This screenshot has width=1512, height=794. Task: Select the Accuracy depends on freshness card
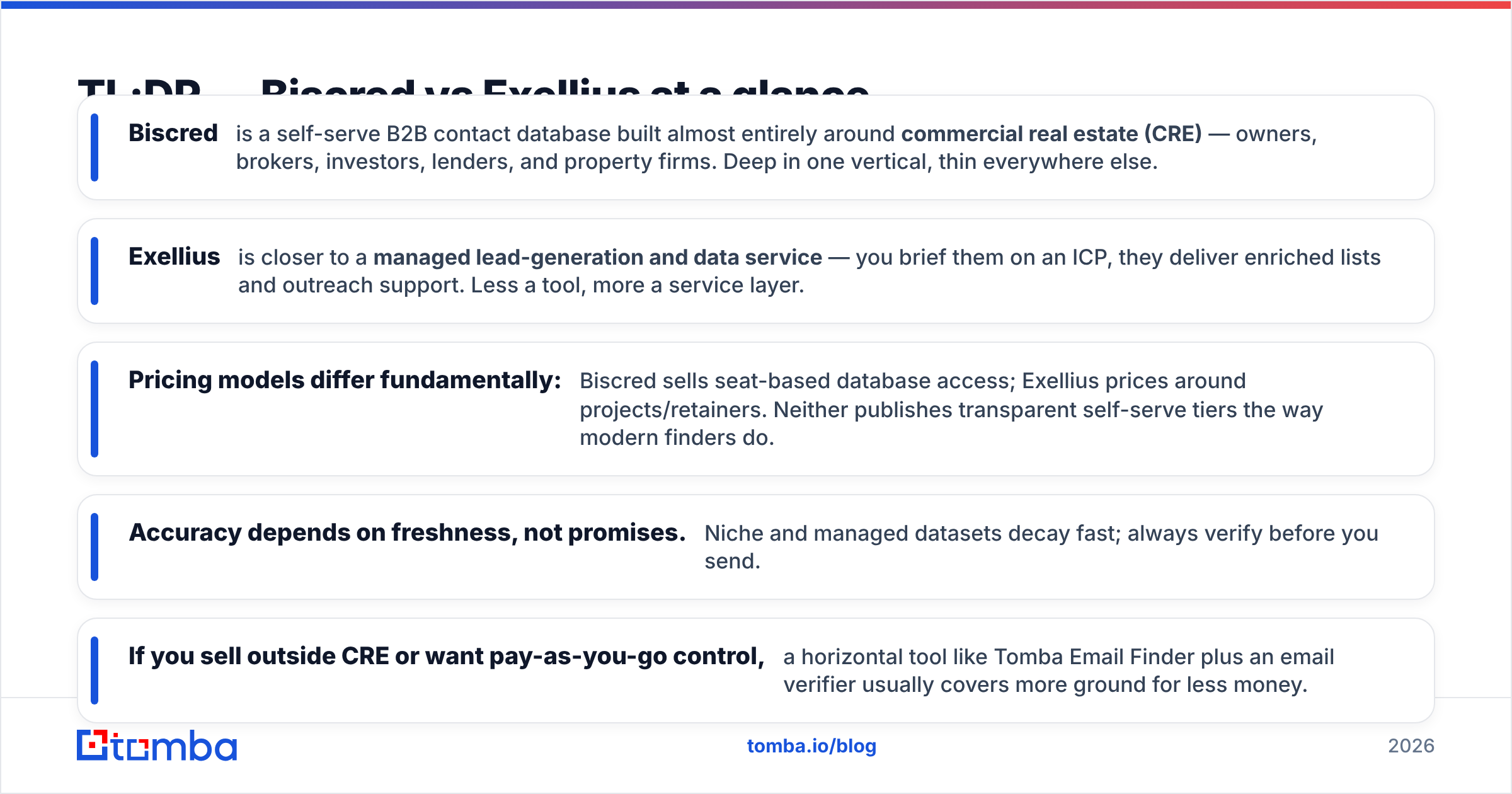[756, 547]
